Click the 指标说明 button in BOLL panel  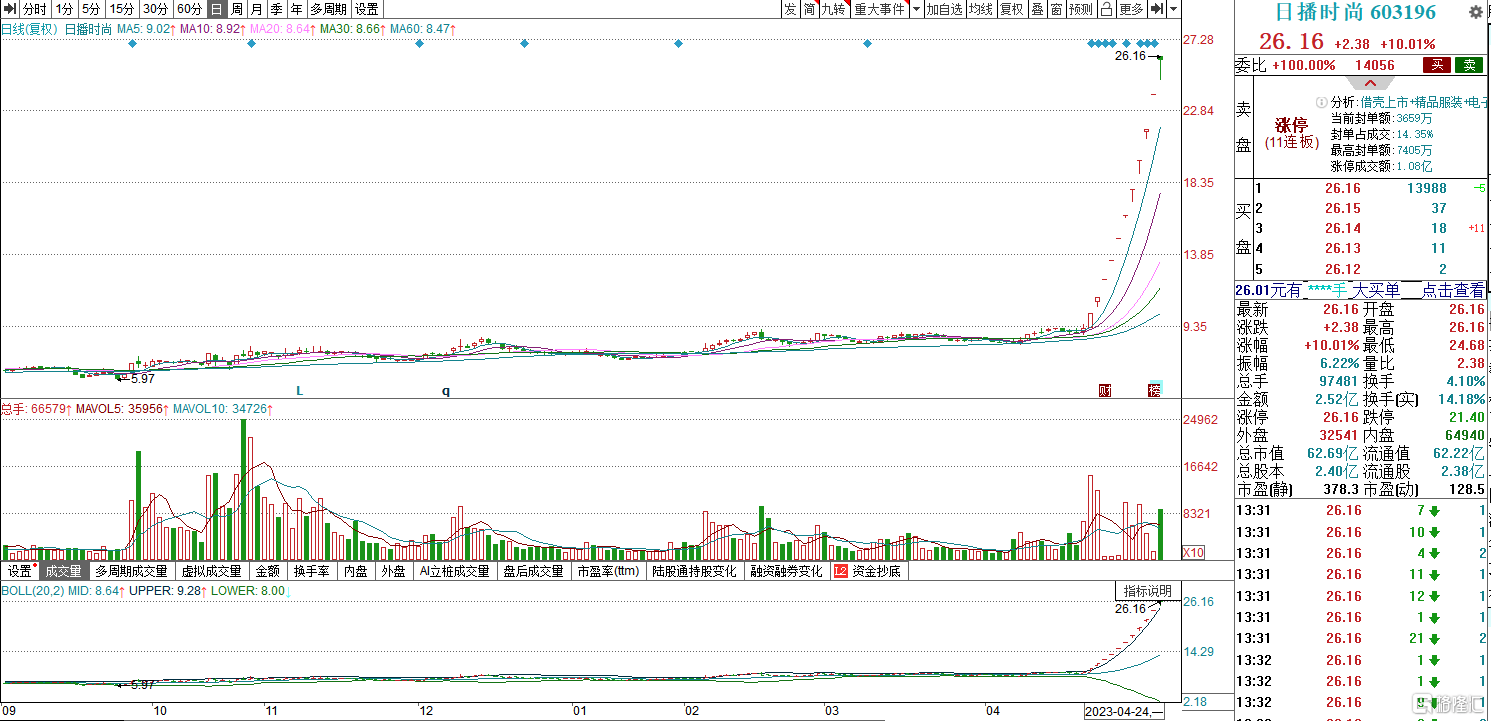(1147, 591)
